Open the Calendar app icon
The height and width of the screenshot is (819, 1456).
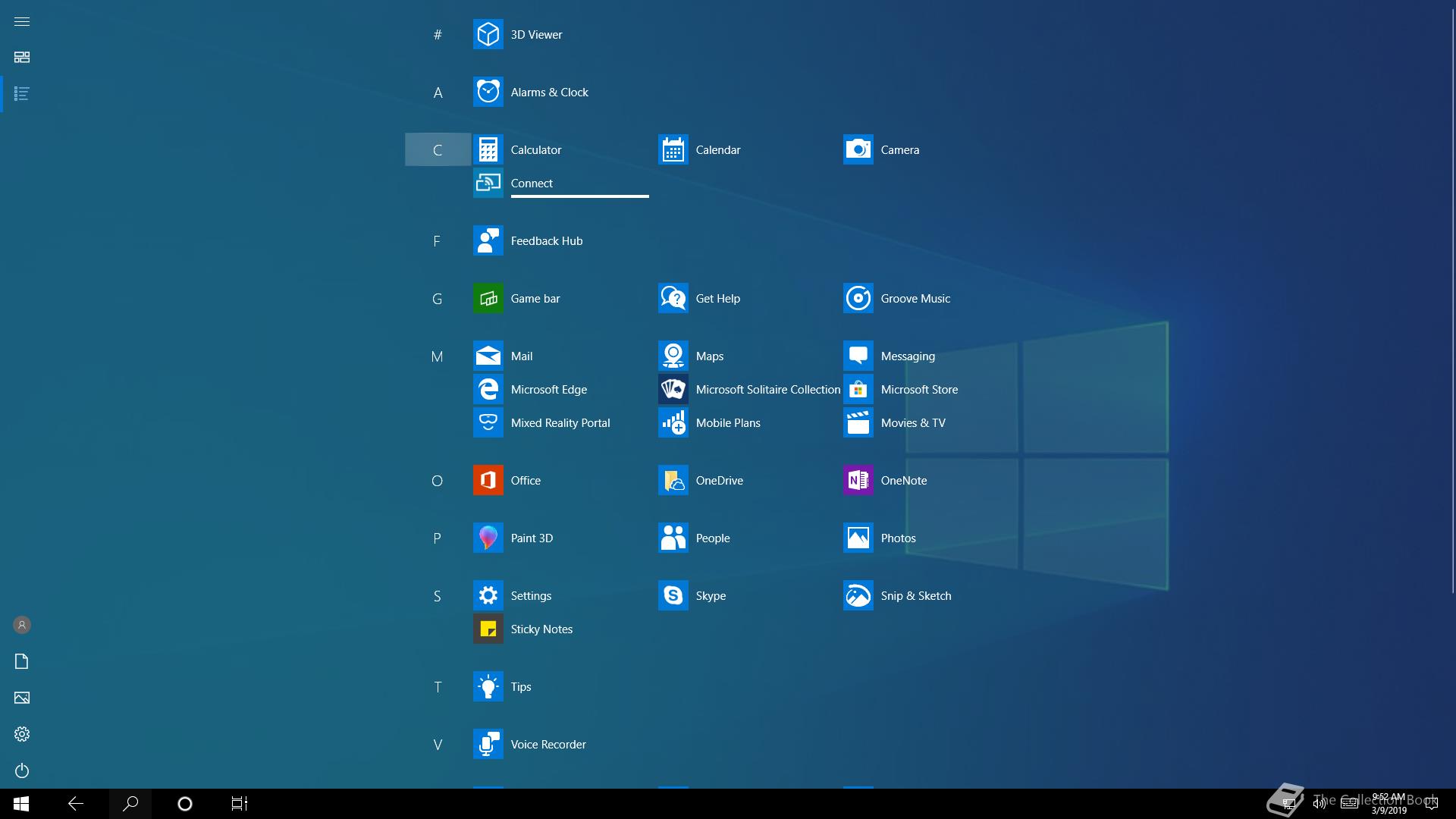[673, 149]
